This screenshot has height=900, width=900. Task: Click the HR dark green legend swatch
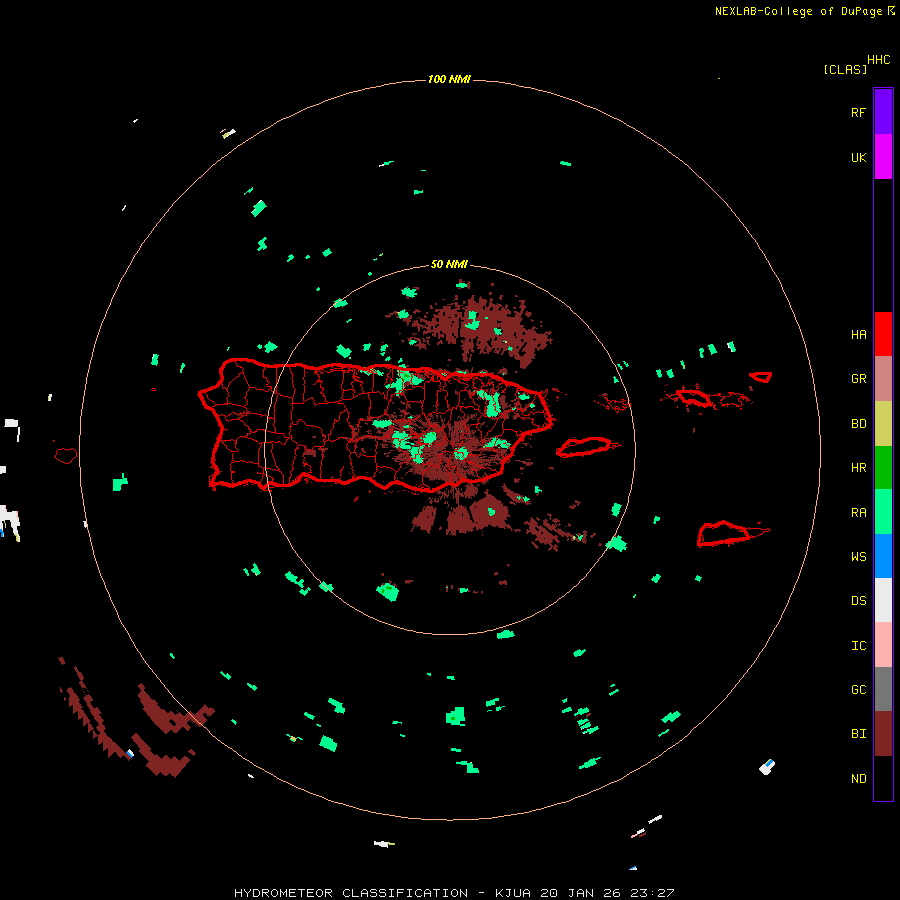click(x=883, y=468)
